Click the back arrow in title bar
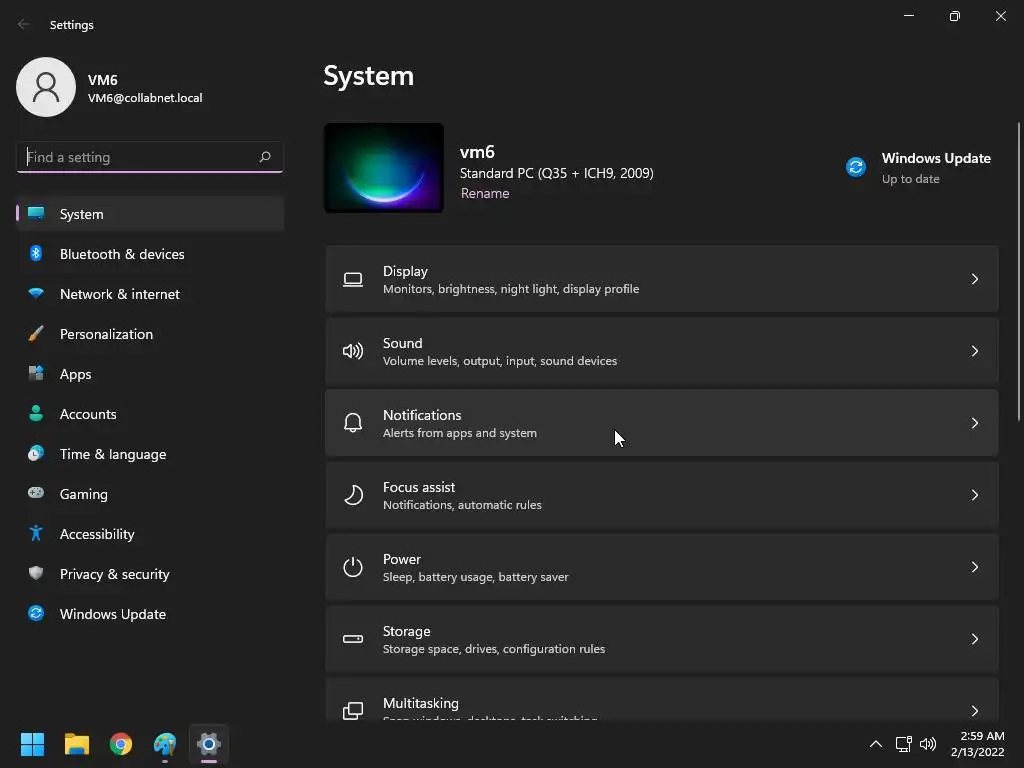This screenshot has width=1024, height=768. point(24,24)
